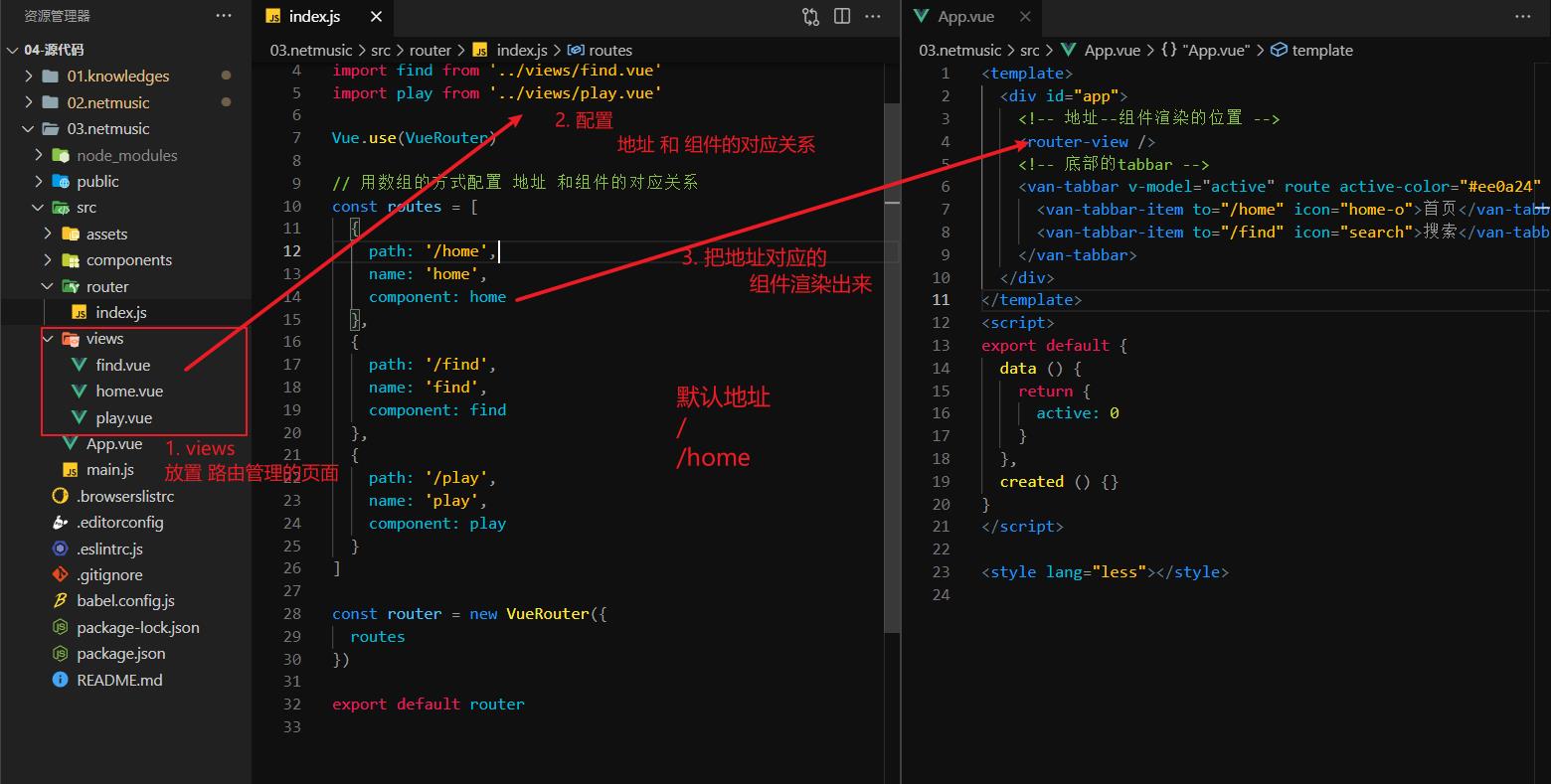
Task: Click 'VueRouter' in the new VueRouter line
Action: pyautogui.click(x=547, y=613)
